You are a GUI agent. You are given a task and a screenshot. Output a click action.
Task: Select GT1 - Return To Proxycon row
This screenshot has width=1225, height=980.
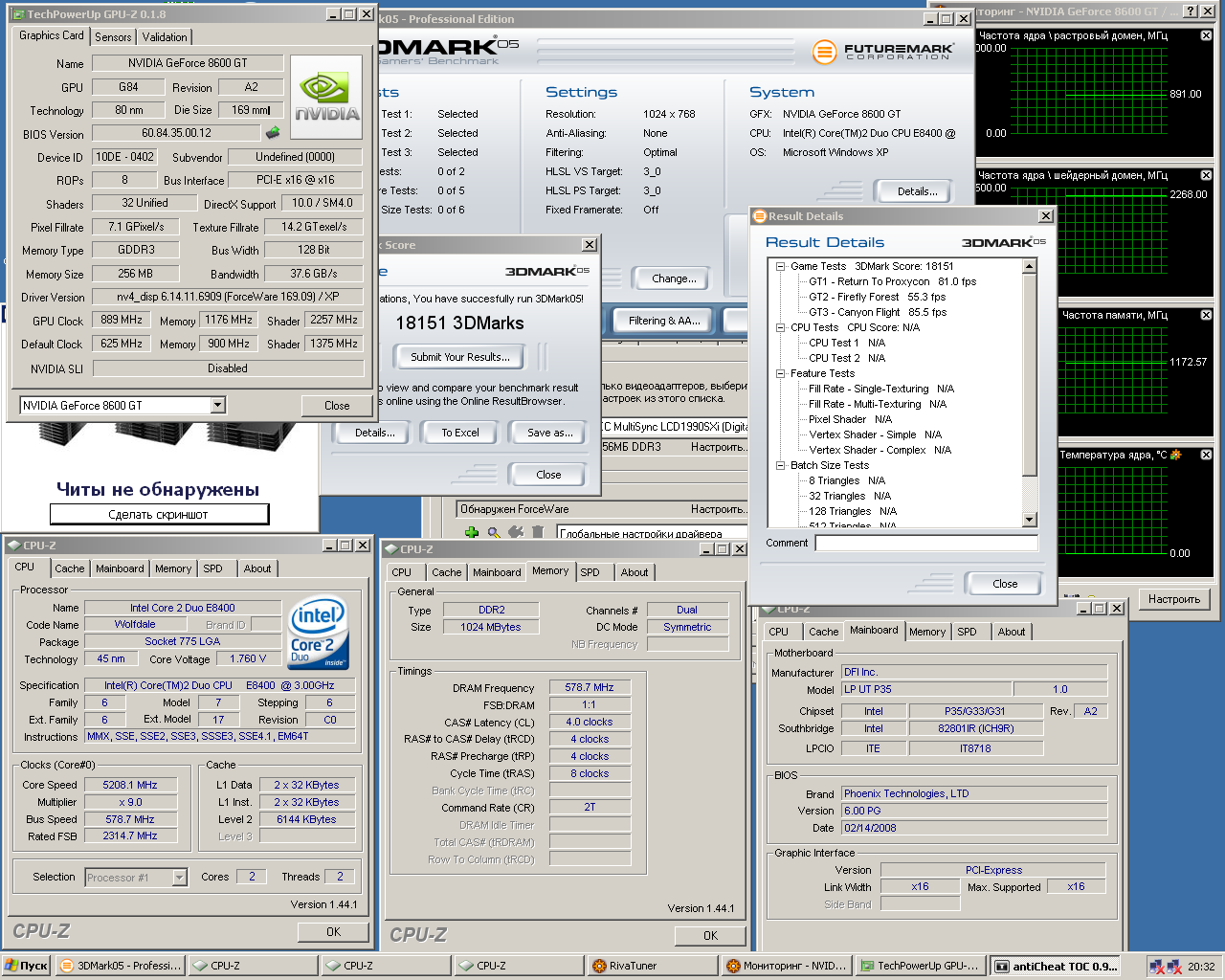tap(892, 281)
